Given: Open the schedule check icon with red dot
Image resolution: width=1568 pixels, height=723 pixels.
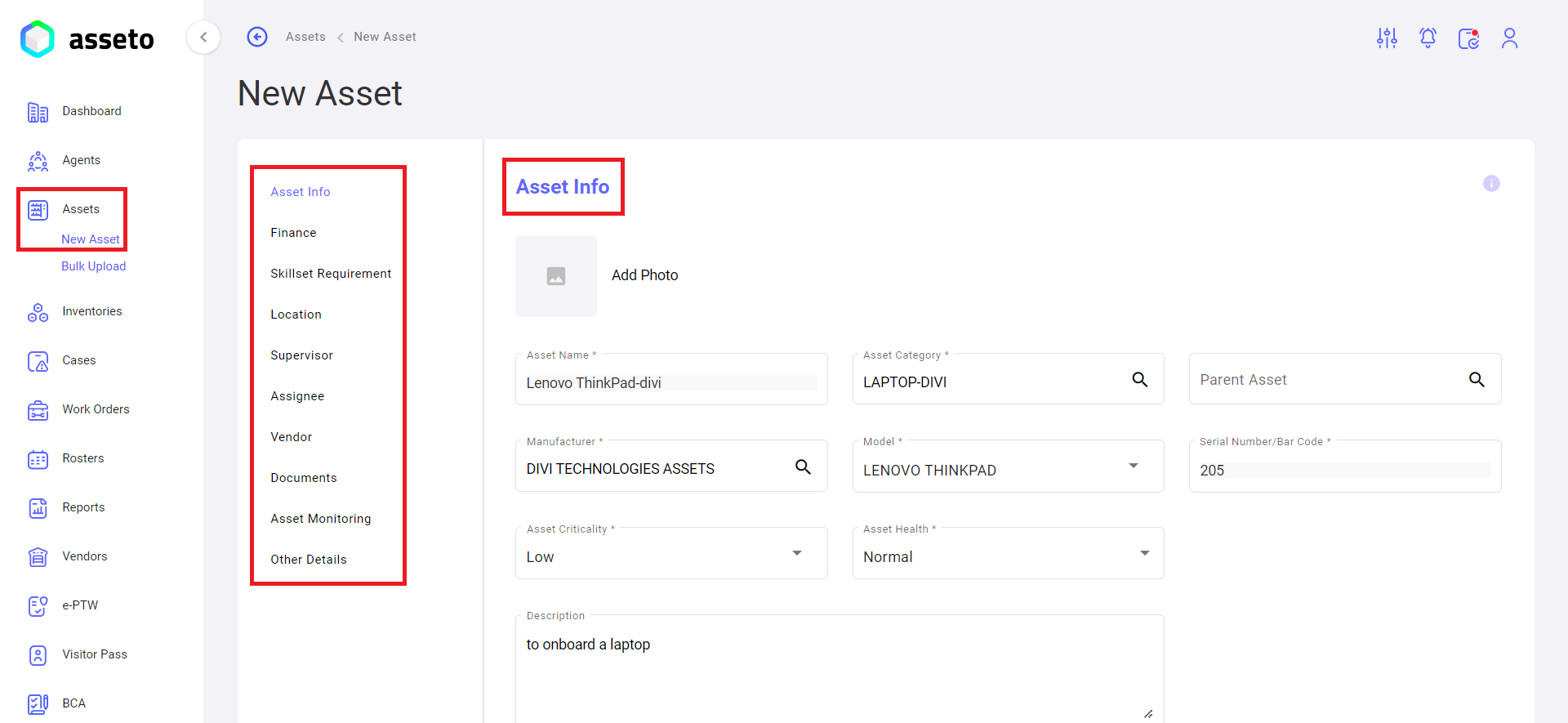Looking at the screenshot, I should click(1468, 38).
